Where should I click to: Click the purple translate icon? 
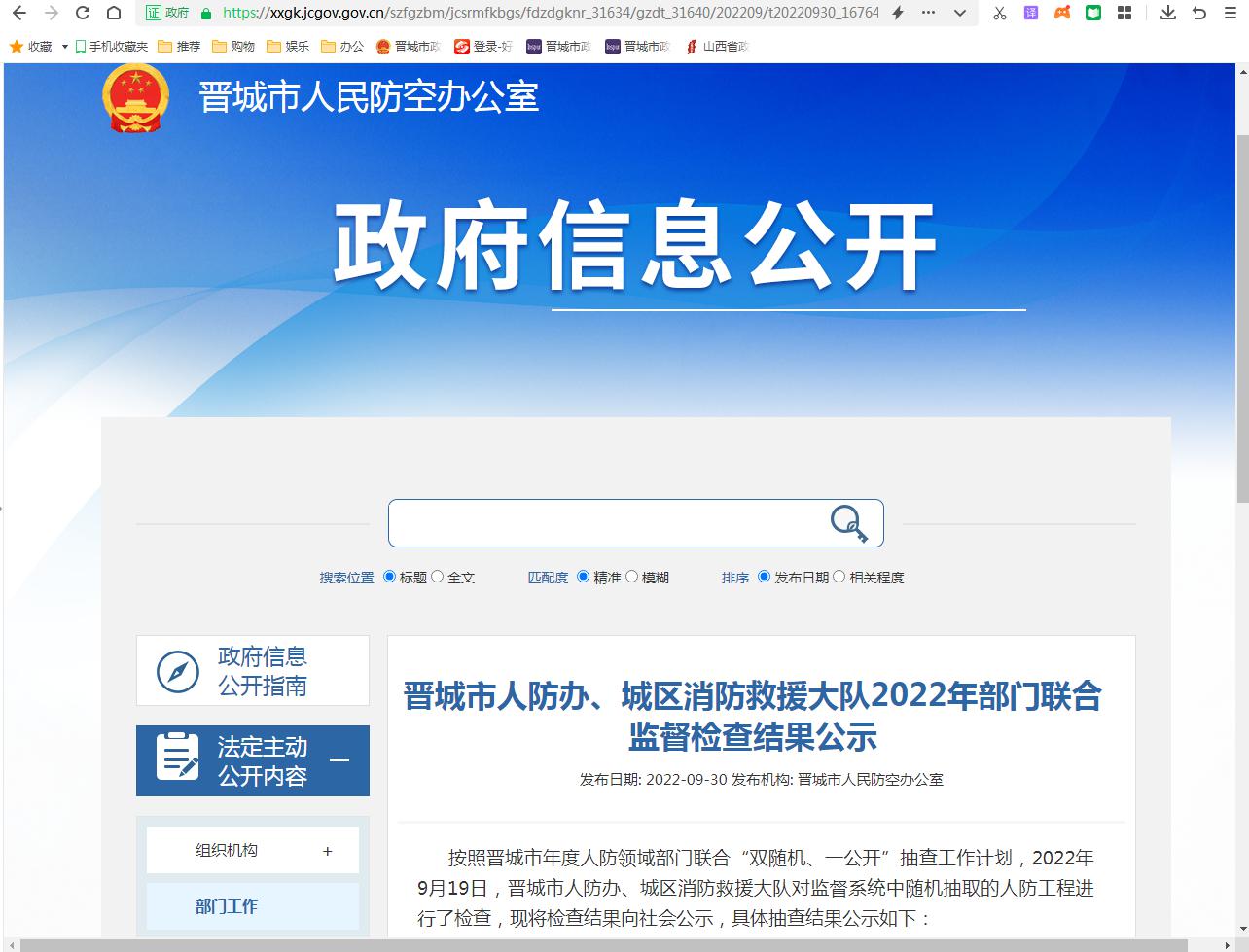[x=1031, y=13]
